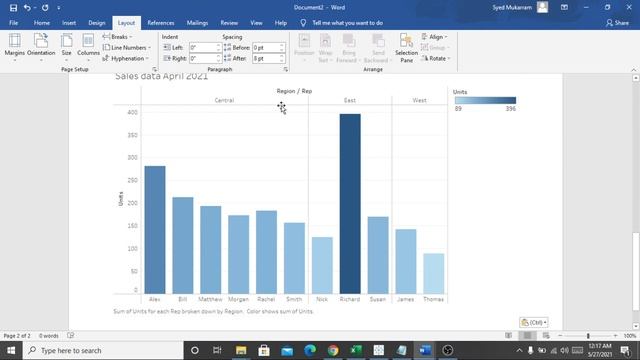The image size is (640, 360).
Task: Open the Orientation options
Action: 41,48
